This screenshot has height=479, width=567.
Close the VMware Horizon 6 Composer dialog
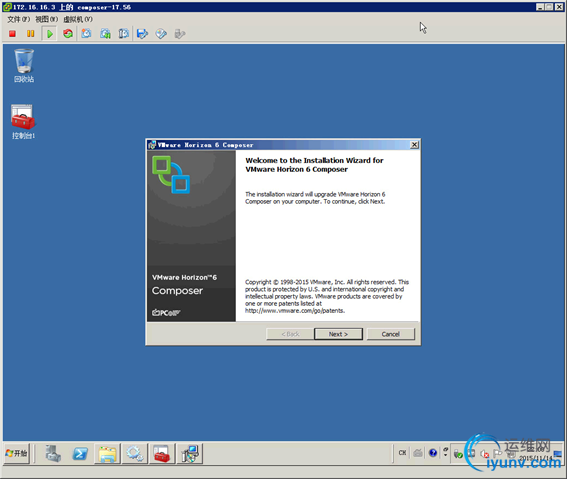[x=414, y=145]
